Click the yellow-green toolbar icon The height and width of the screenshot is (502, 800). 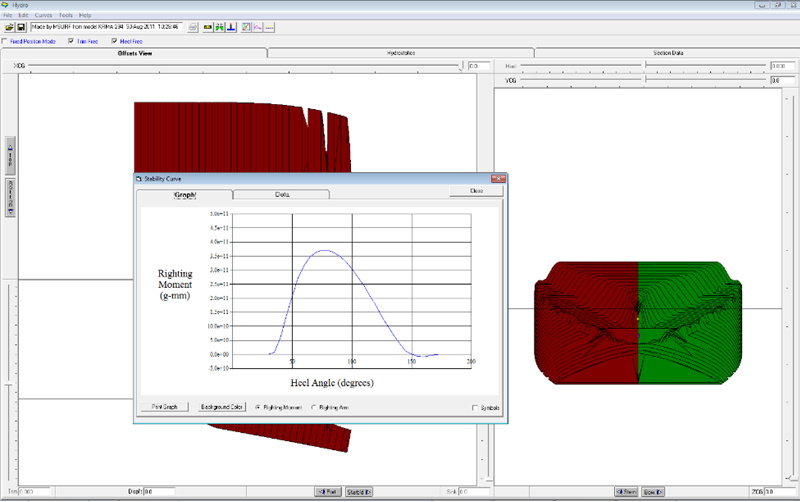click(207, 27)
